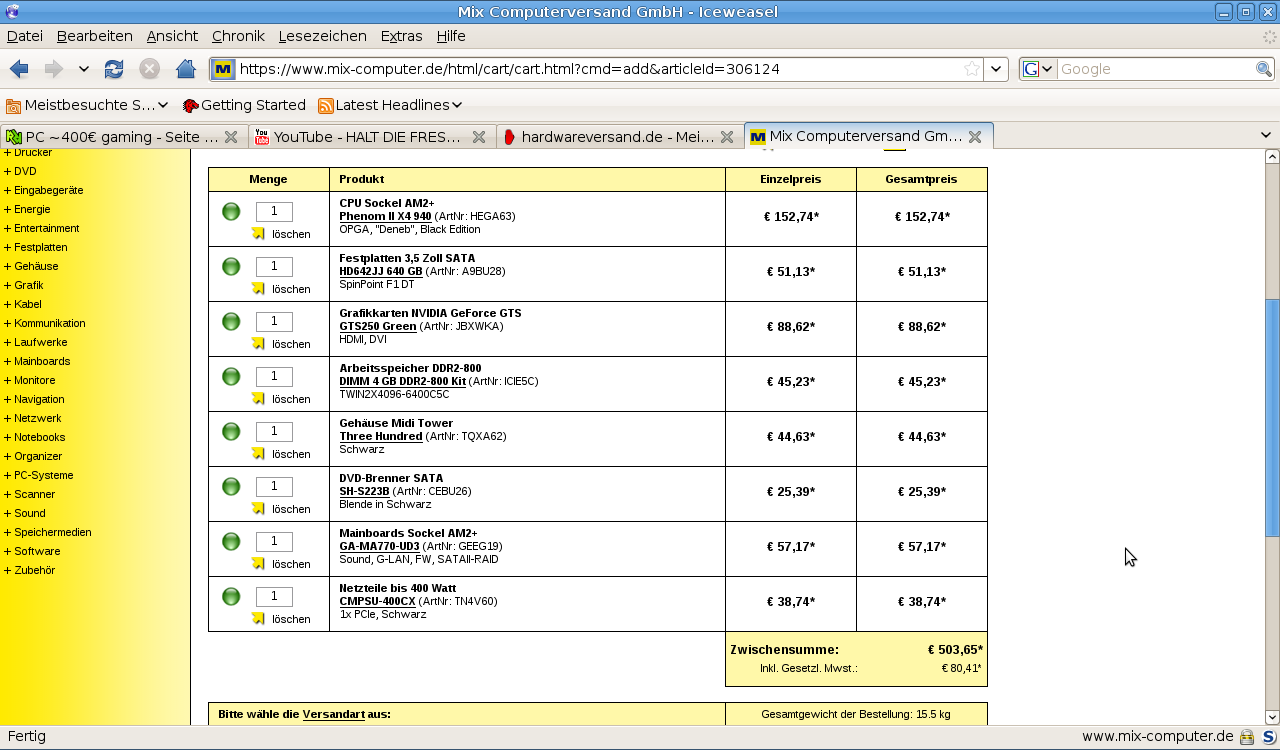Viewport: 1280px width, 750px height.
Task: Open the GA-MA770-UD3 product link
Action: [x=379, y=546]
